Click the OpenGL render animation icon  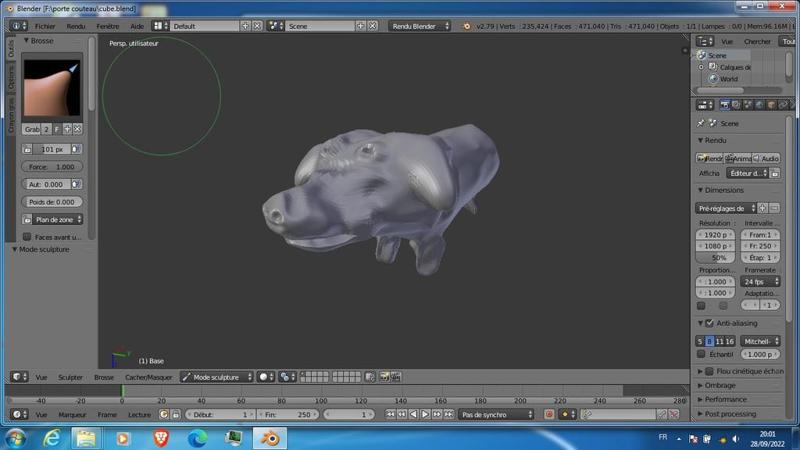coord(396,377)
